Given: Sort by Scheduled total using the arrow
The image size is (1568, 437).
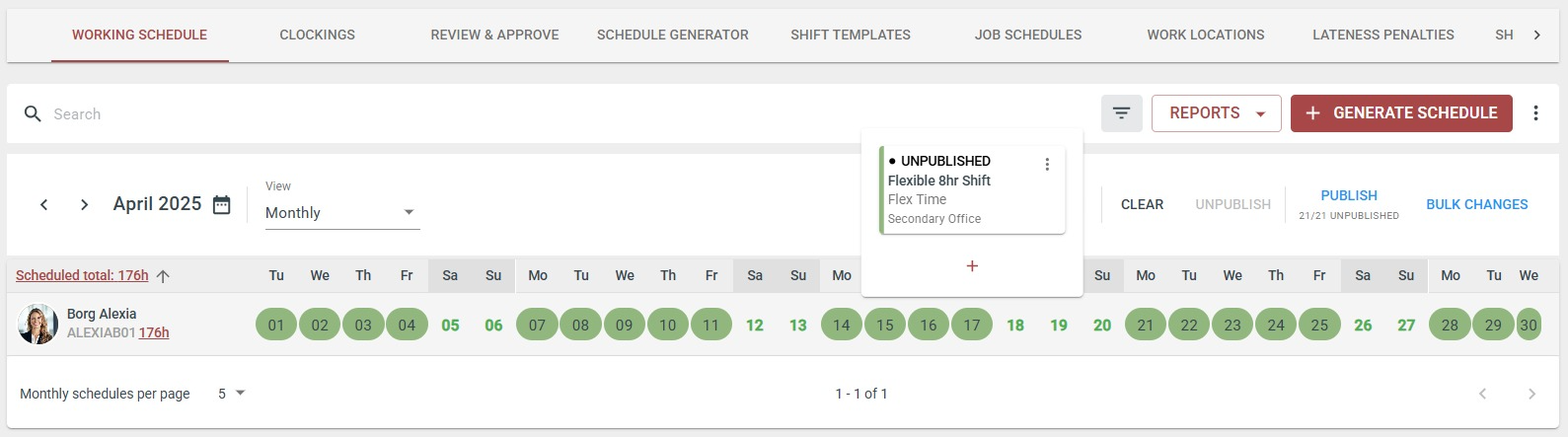Looking at the screenshot, I should [x=164, y=276].
